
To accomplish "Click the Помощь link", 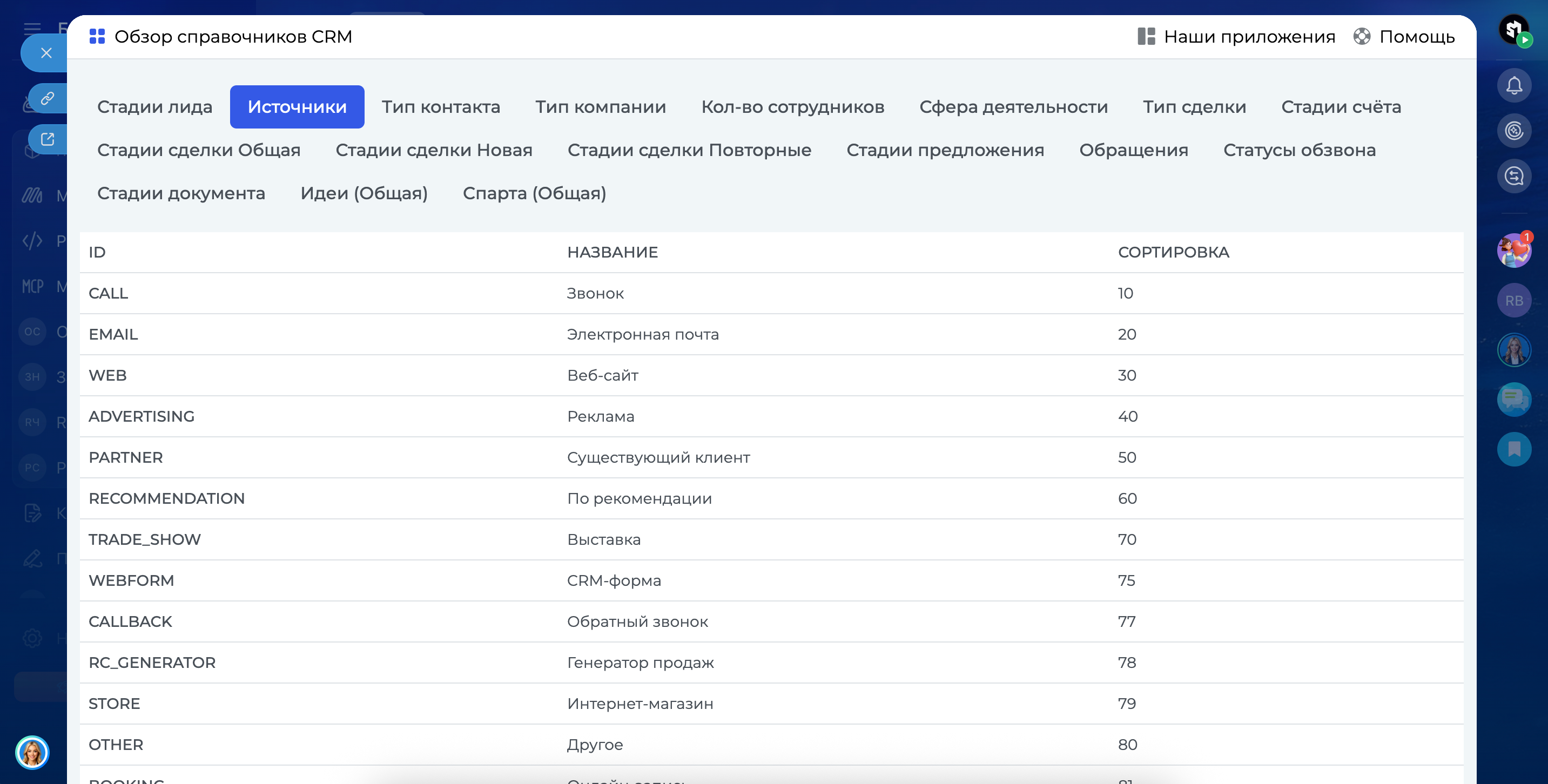I will pos(1416,37).
